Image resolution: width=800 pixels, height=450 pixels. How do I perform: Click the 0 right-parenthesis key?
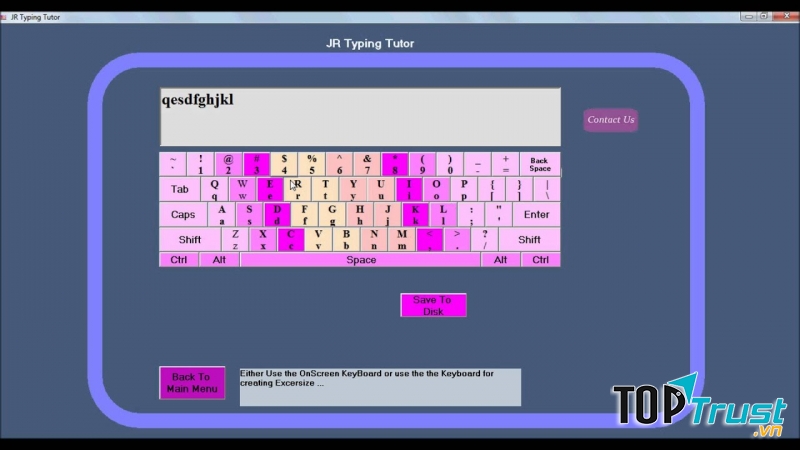coord(450,164)
